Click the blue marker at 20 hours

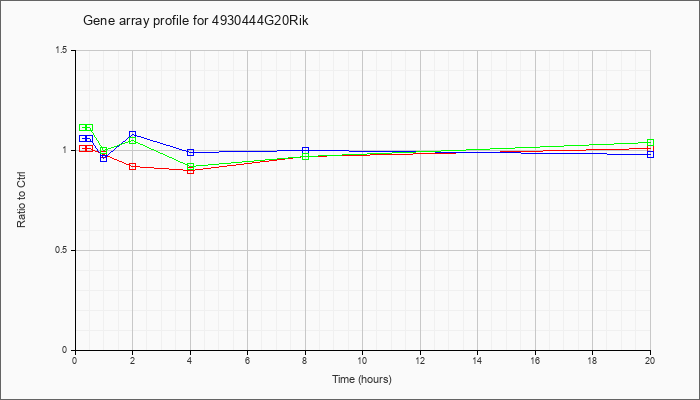[x=650, y=154]
